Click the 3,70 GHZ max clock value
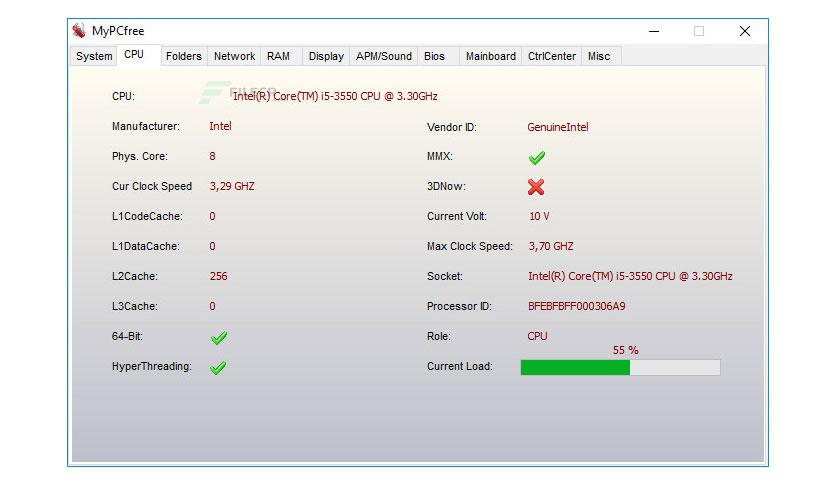This screenshot has height=484, width=836. click(551, 246)
